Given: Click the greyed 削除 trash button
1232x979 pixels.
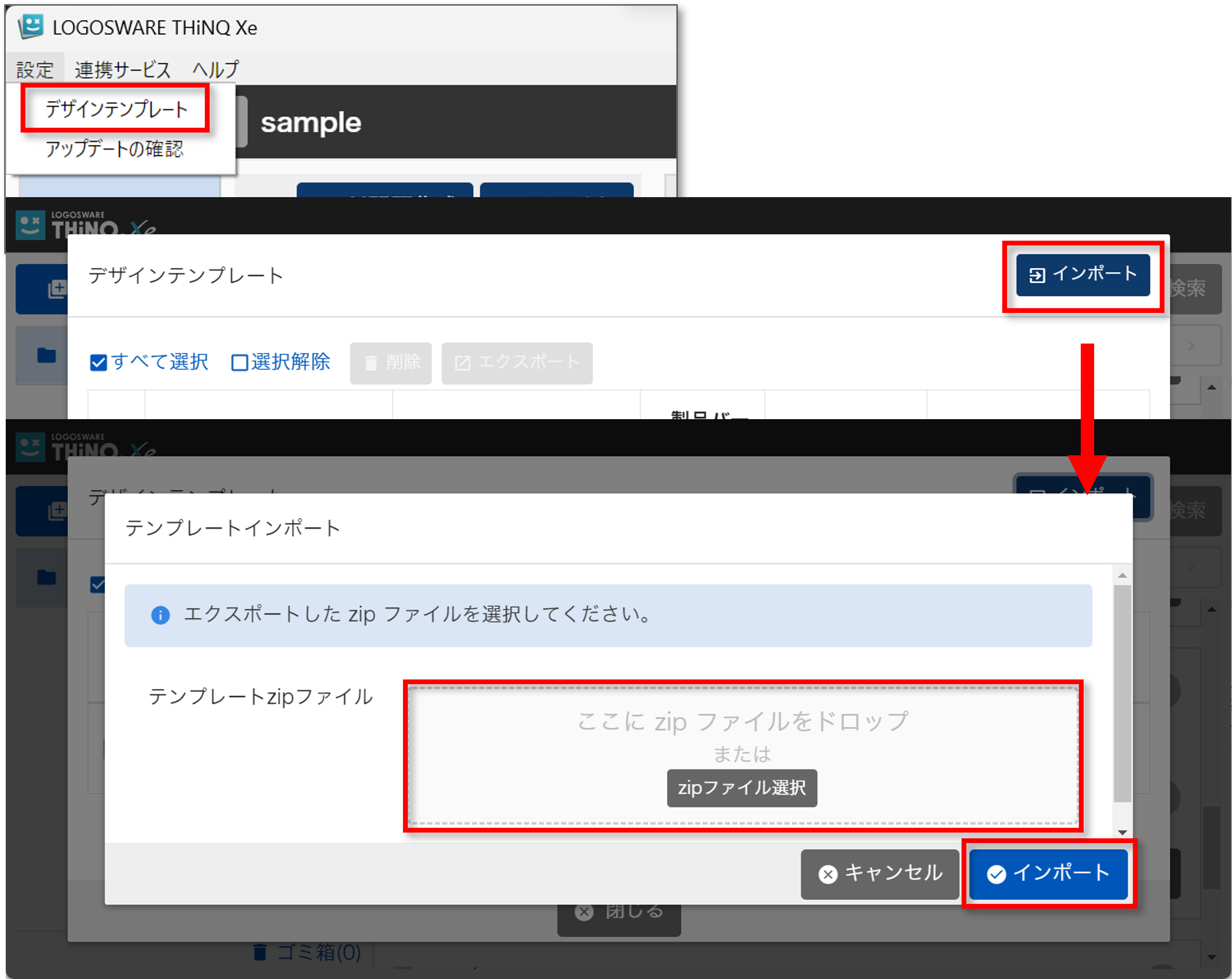Looking at the screenshot, I should tap(391, 363).
